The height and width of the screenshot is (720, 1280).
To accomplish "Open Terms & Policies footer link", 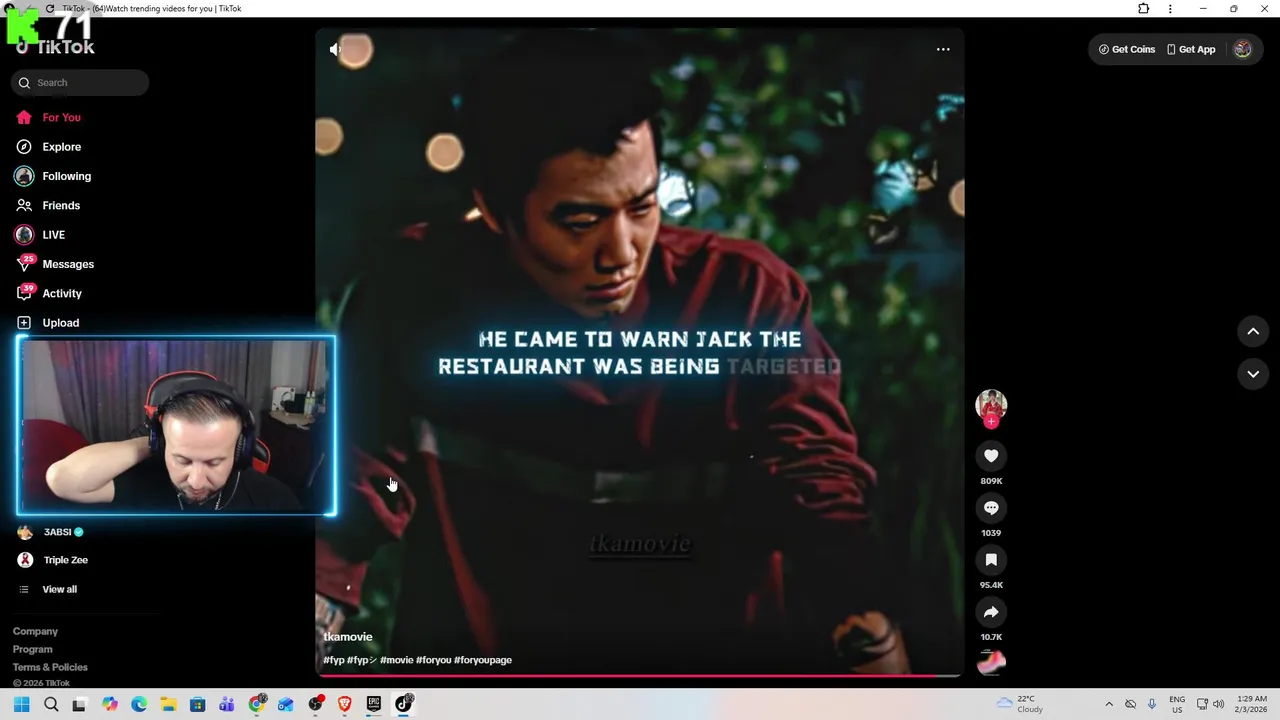I will (x=50, y=667).
